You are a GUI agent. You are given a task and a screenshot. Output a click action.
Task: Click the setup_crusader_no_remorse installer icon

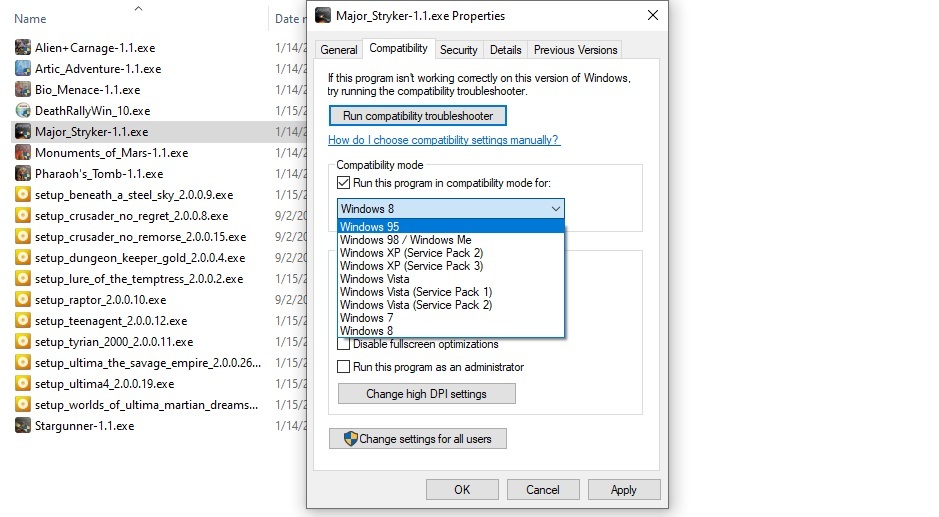23,236
